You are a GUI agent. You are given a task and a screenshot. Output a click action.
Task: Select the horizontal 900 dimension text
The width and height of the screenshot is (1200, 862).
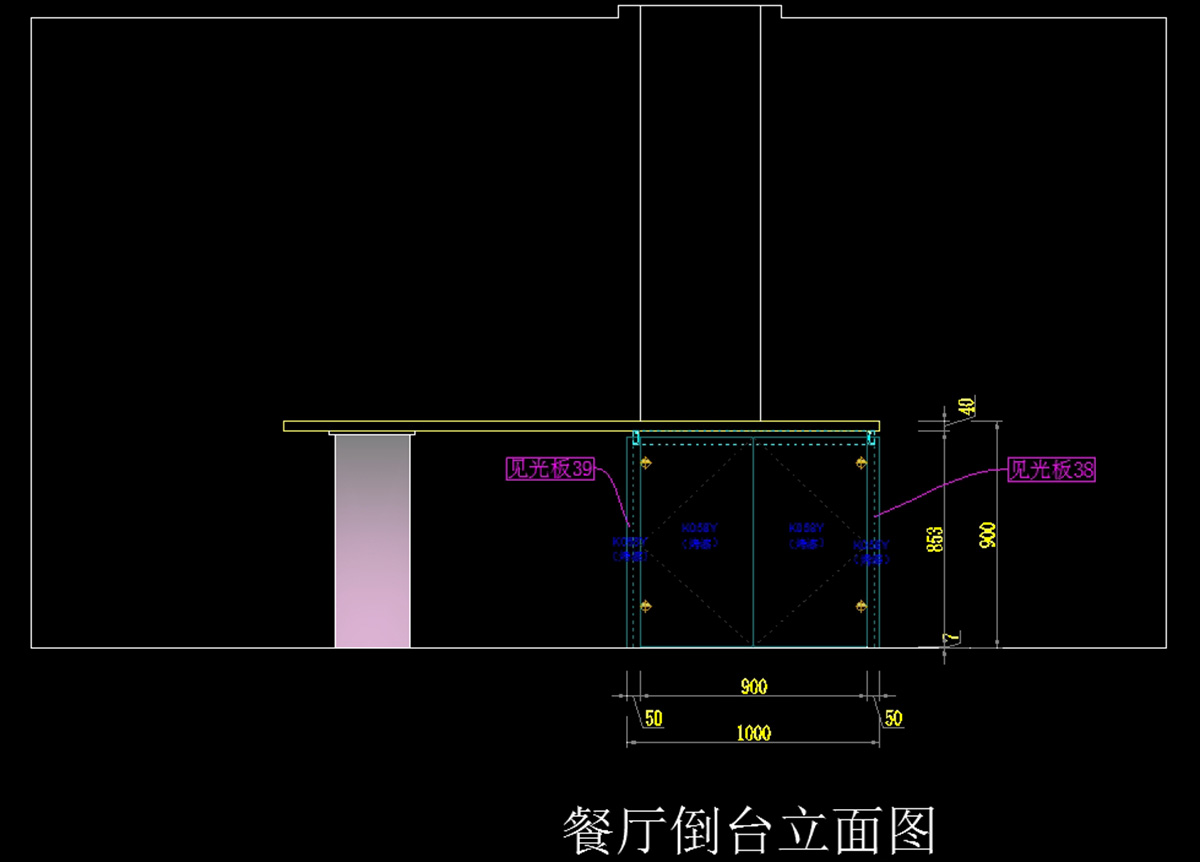point(753,686)
